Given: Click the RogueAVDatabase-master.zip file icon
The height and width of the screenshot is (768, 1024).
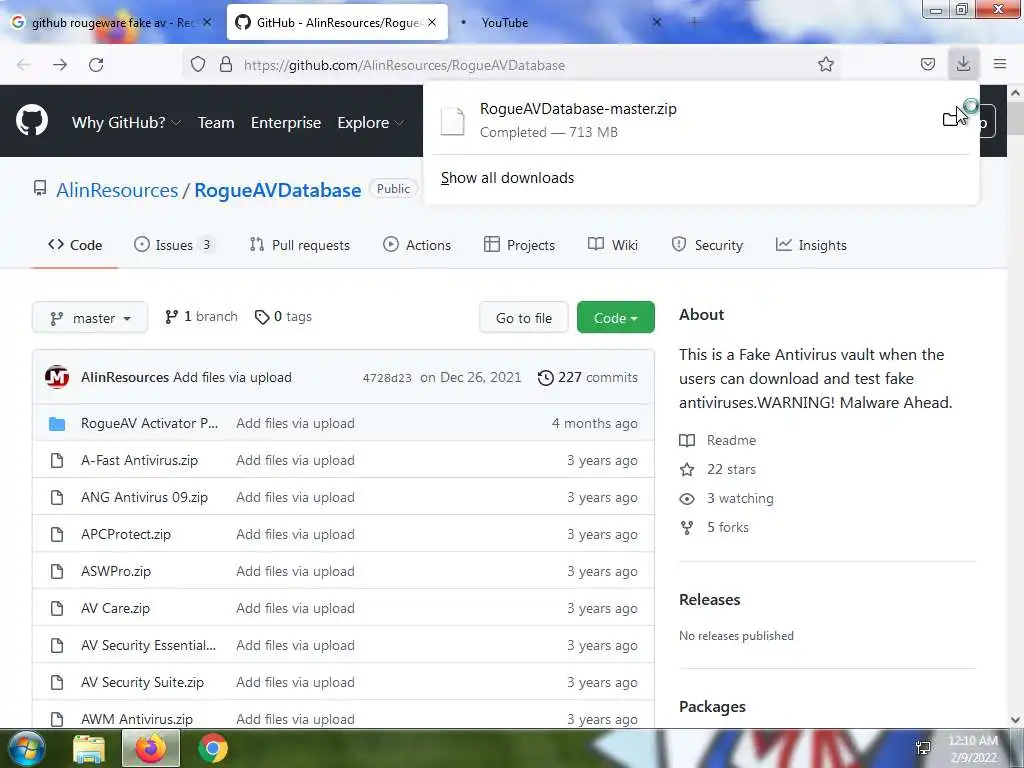Looking at the screenshot, I should [x=453, y=121].
